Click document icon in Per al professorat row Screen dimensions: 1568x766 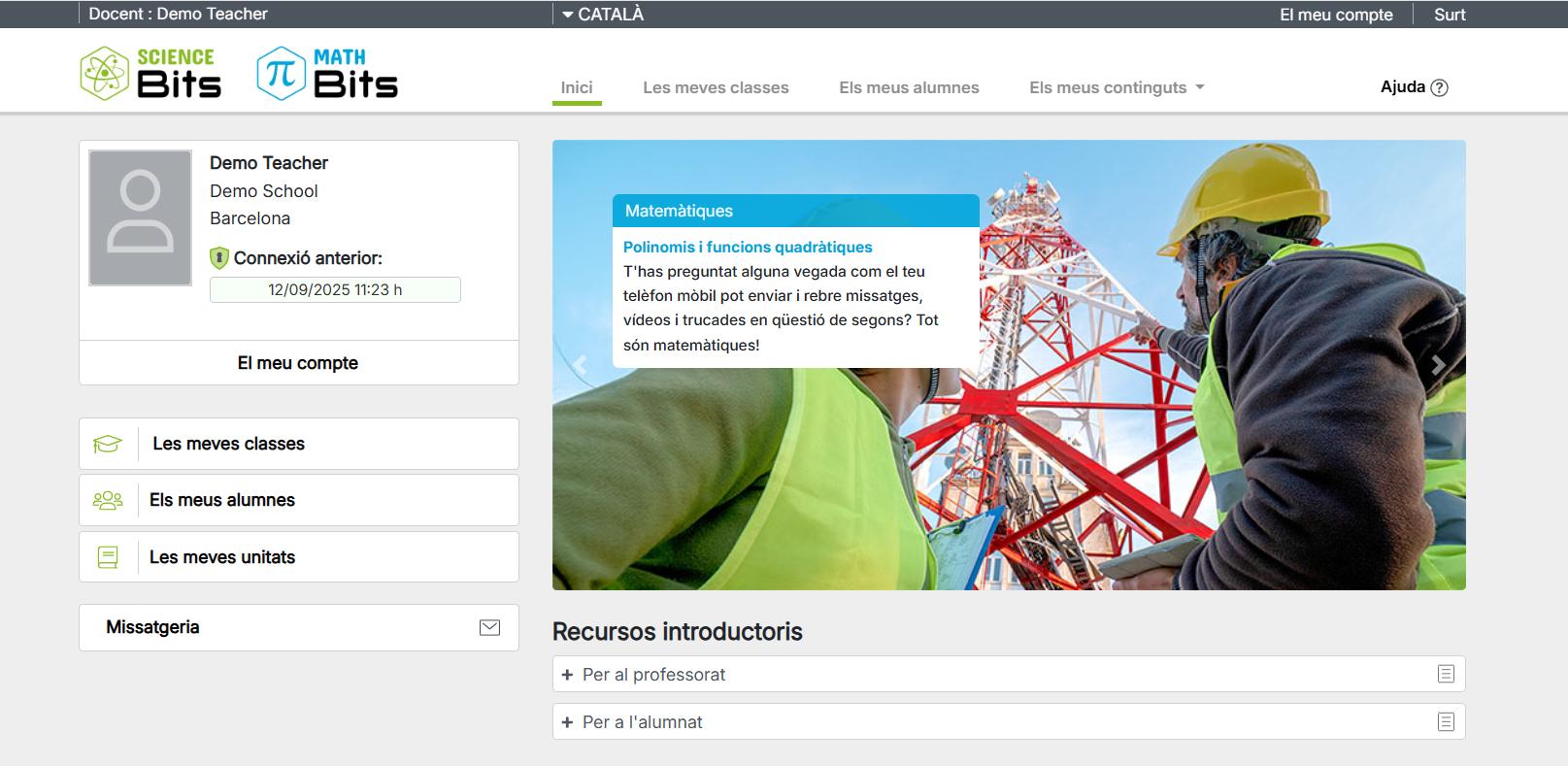[x=1446, y=674]
